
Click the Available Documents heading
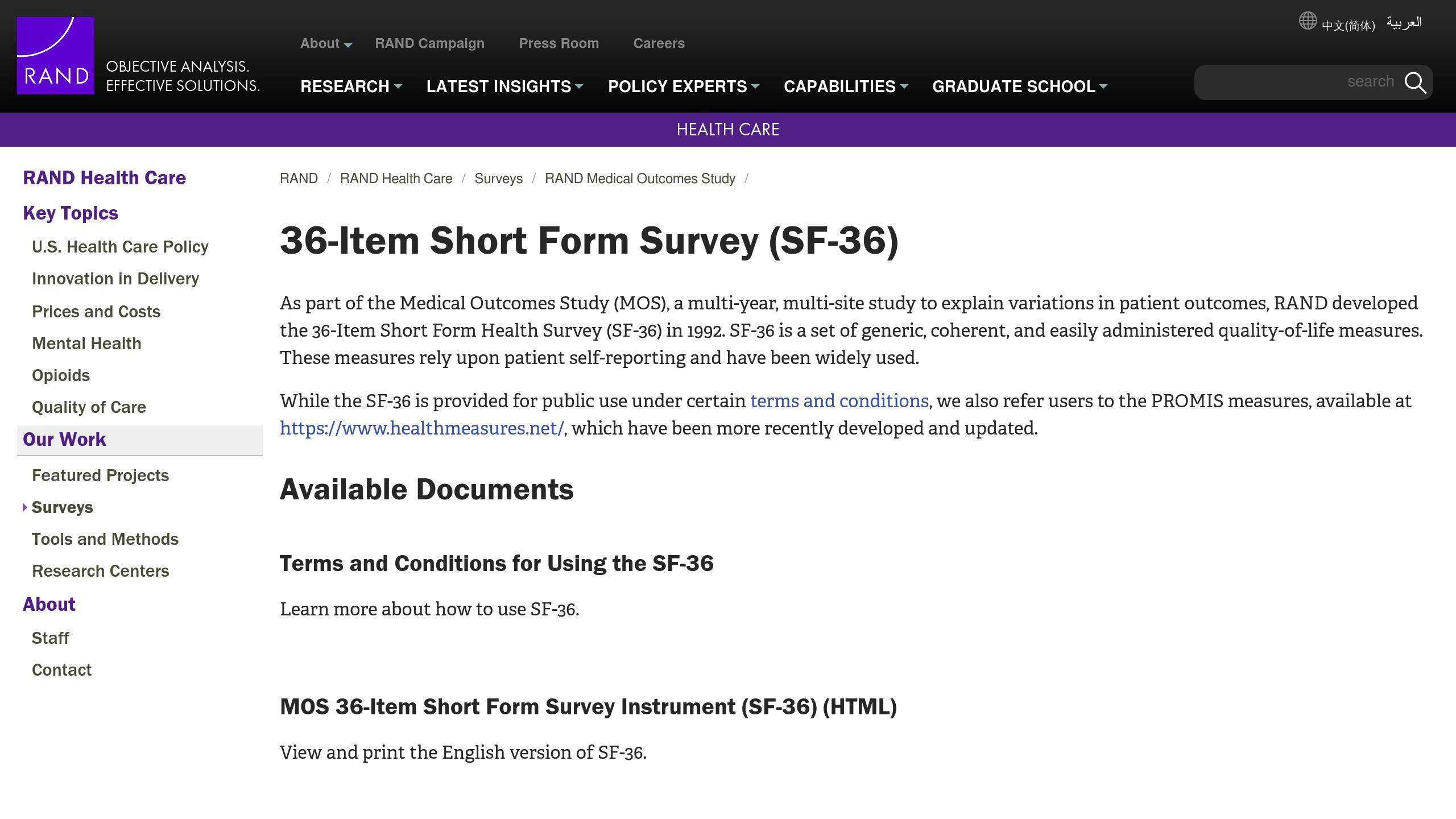tap(427, 489)
